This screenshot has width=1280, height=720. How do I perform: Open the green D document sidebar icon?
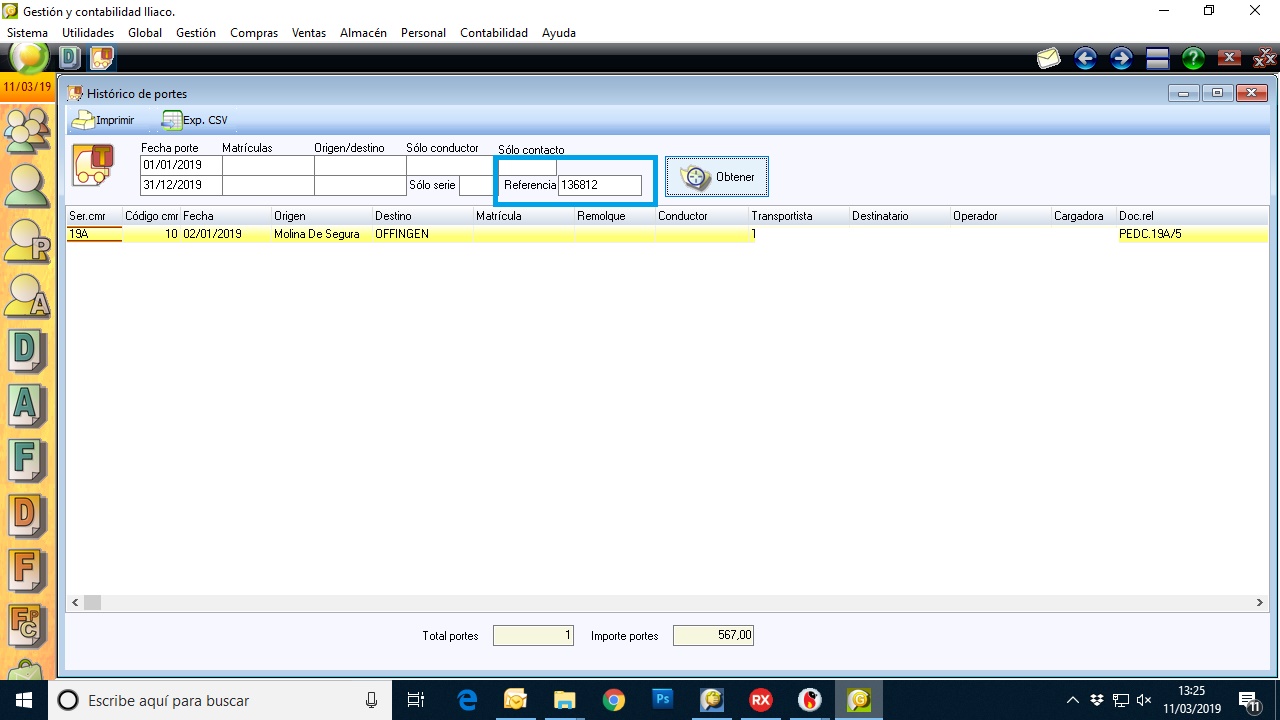[27, 352]
